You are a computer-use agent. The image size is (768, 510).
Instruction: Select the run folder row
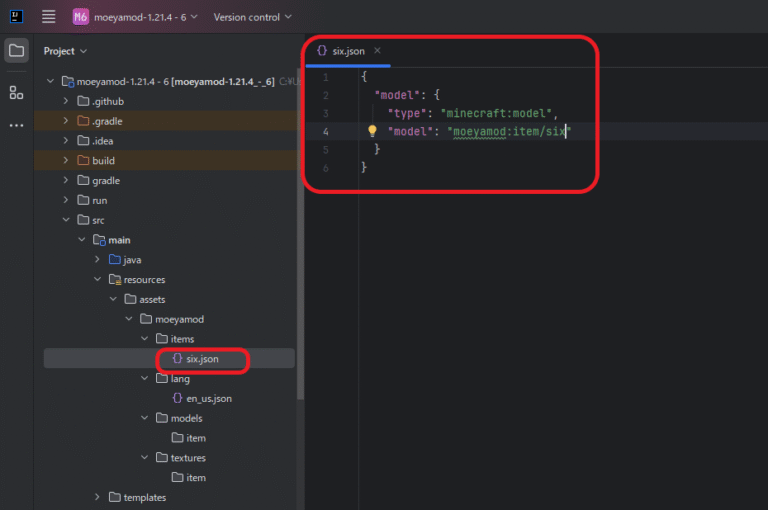[x=166, y=200]
